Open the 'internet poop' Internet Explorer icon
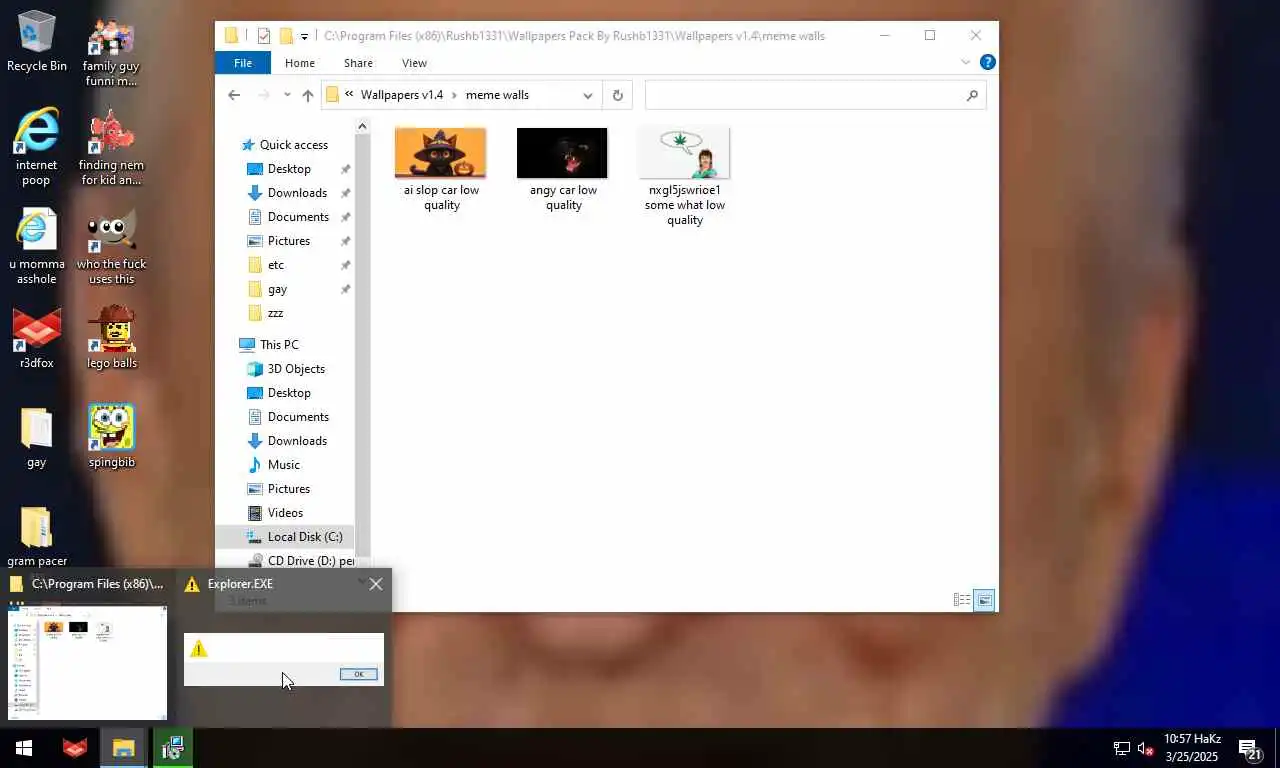This screenshot has height=768, width=1280. click(x=36, y=147)
